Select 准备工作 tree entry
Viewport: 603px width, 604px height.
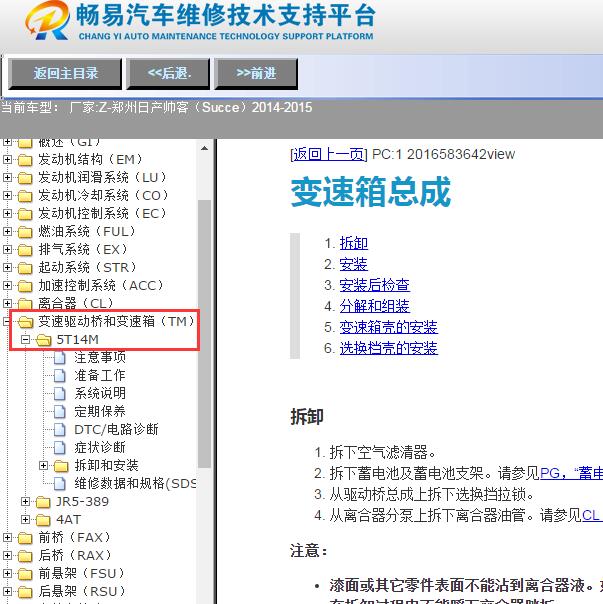[100, 375]
